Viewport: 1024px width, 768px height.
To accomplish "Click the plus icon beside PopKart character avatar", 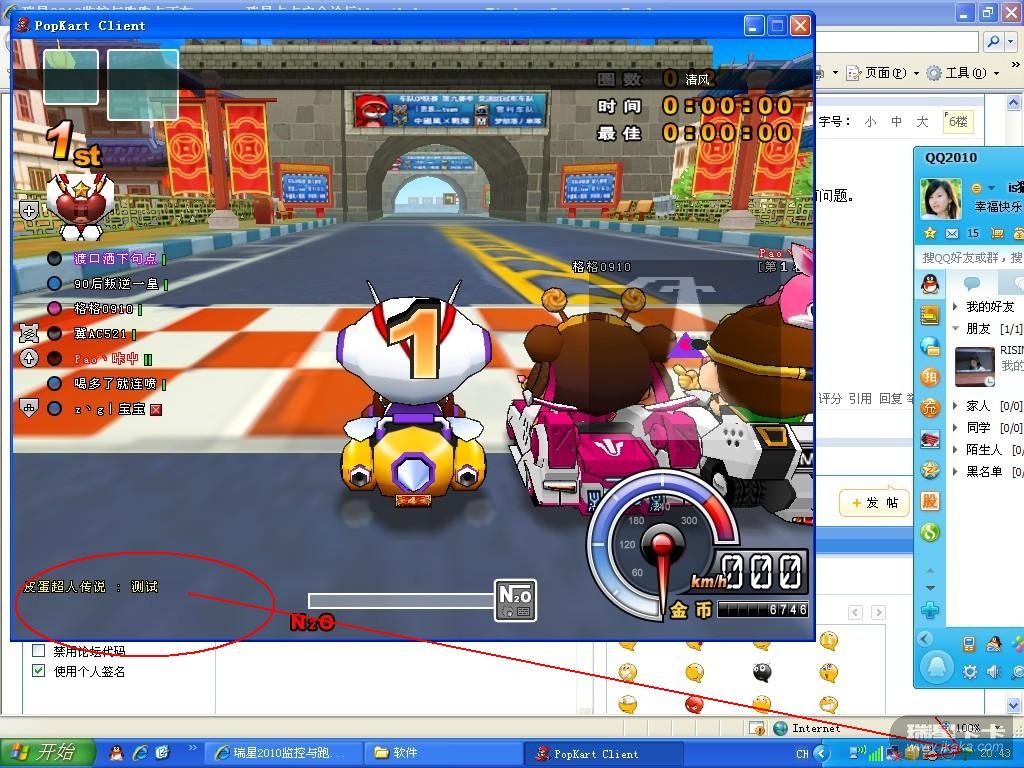I will 29,210.
